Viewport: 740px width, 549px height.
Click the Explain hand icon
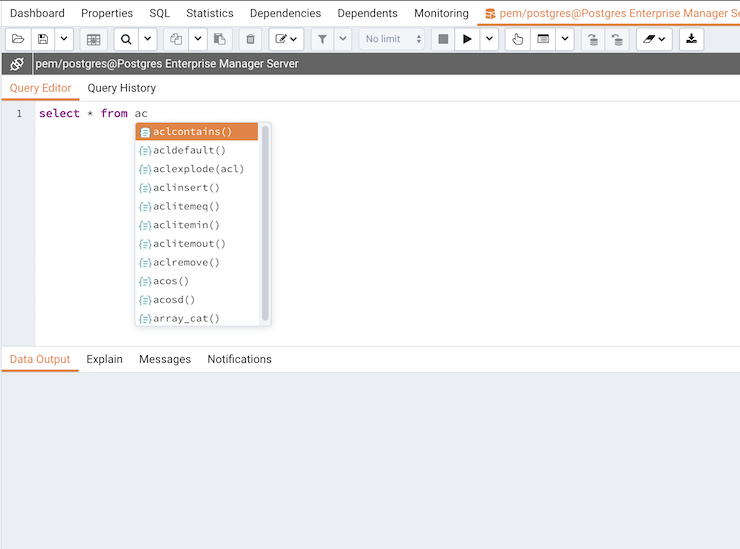pos(518,39)
